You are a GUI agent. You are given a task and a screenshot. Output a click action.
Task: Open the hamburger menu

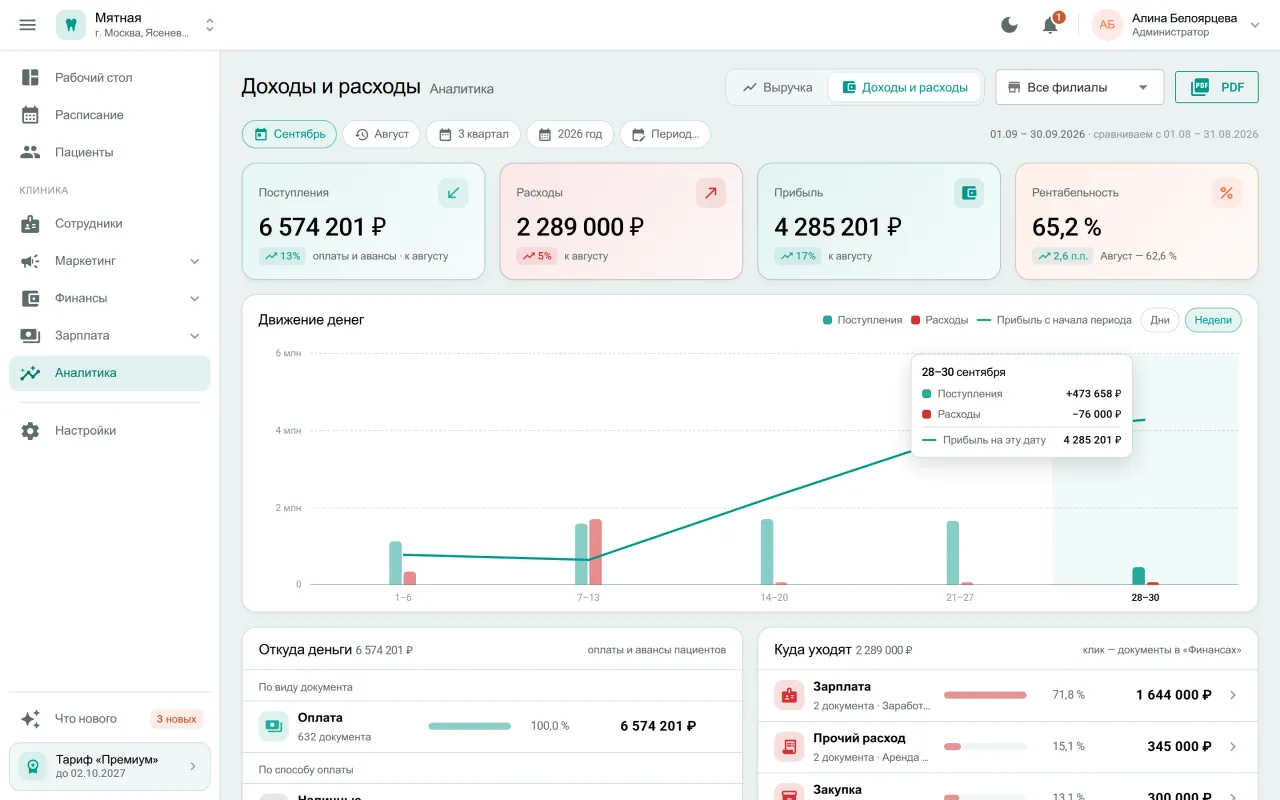coord(28,25)
